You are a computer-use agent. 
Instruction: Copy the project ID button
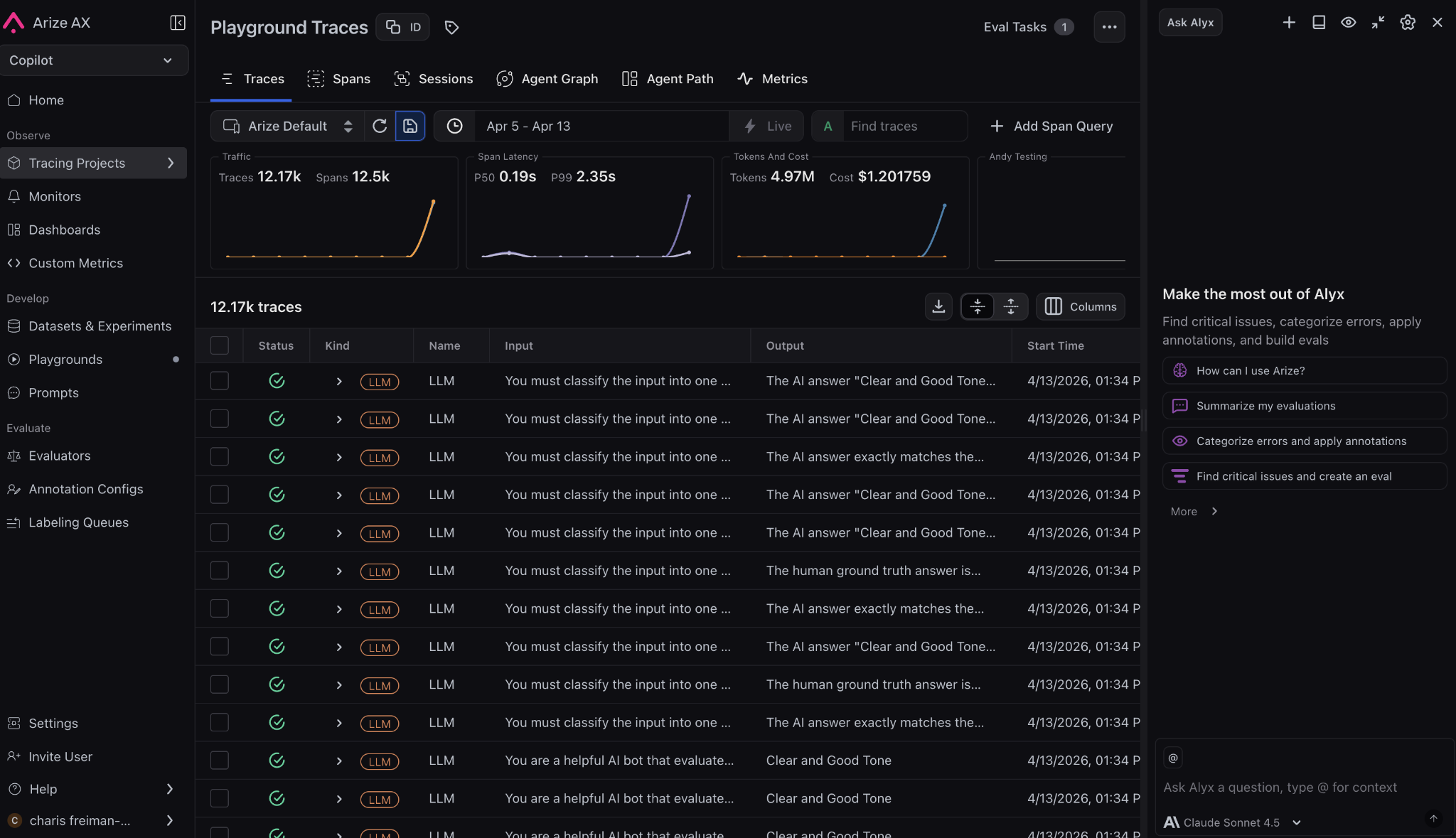[403, 27]
